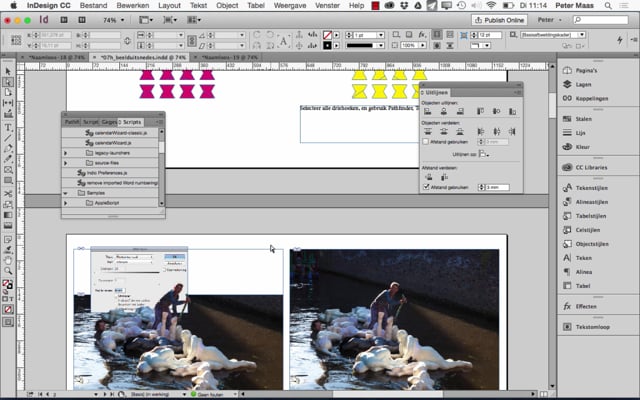Click the Wi-Fi status icon
Image resolution: width=640 pixels, height=400 pixels.
491,6
